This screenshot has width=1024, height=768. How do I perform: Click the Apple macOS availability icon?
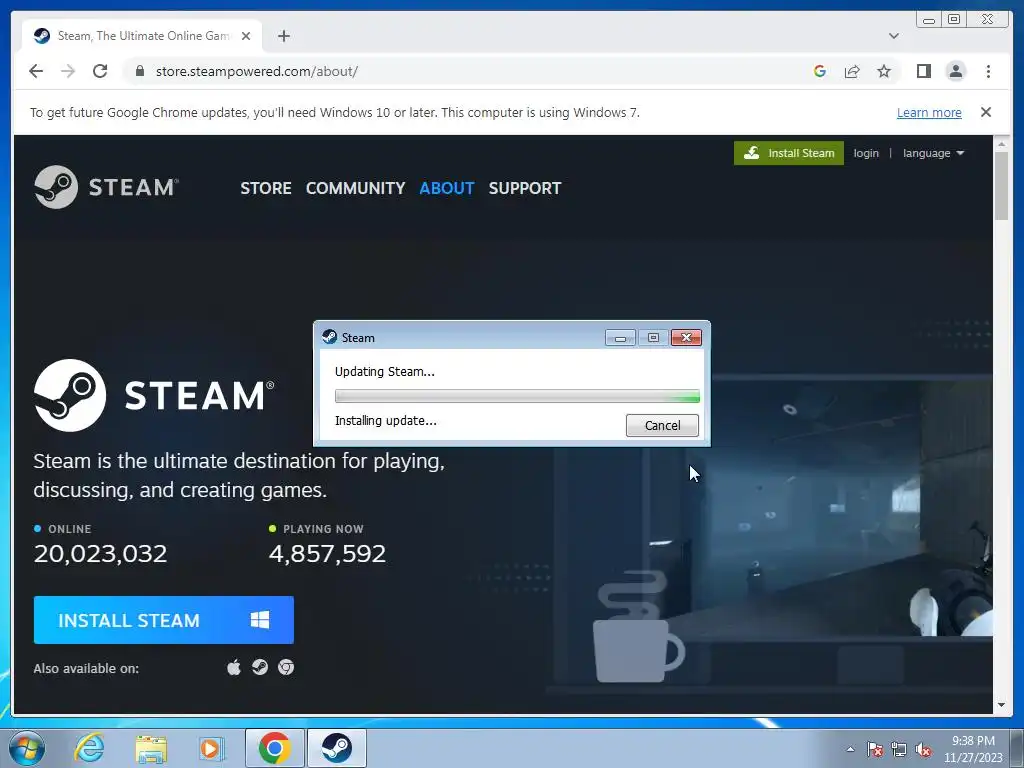234,667
